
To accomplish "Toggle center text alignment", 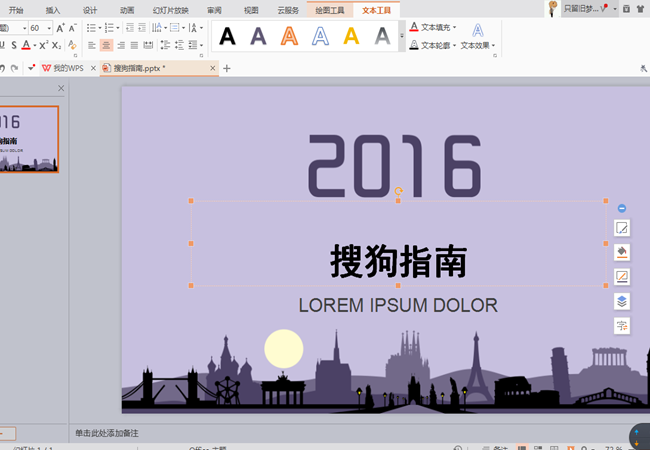I will [107, 45].
